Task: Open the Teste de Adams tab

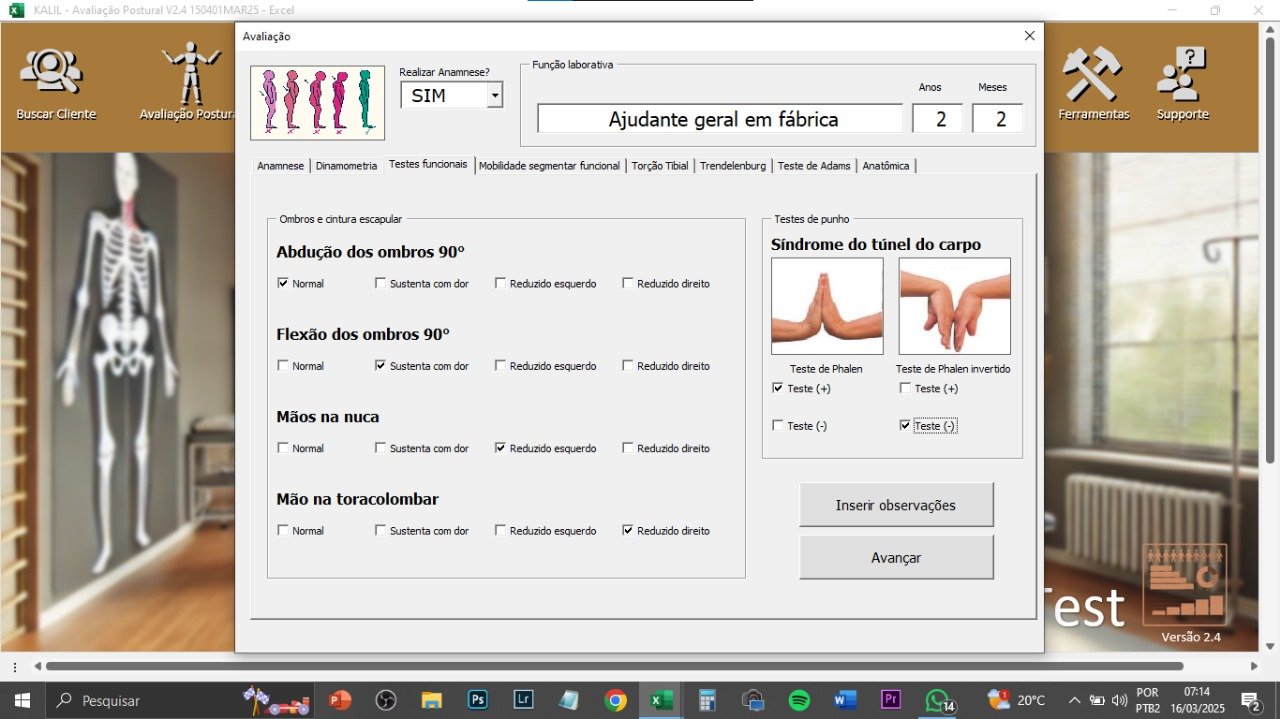Action: tap(814, 166)
